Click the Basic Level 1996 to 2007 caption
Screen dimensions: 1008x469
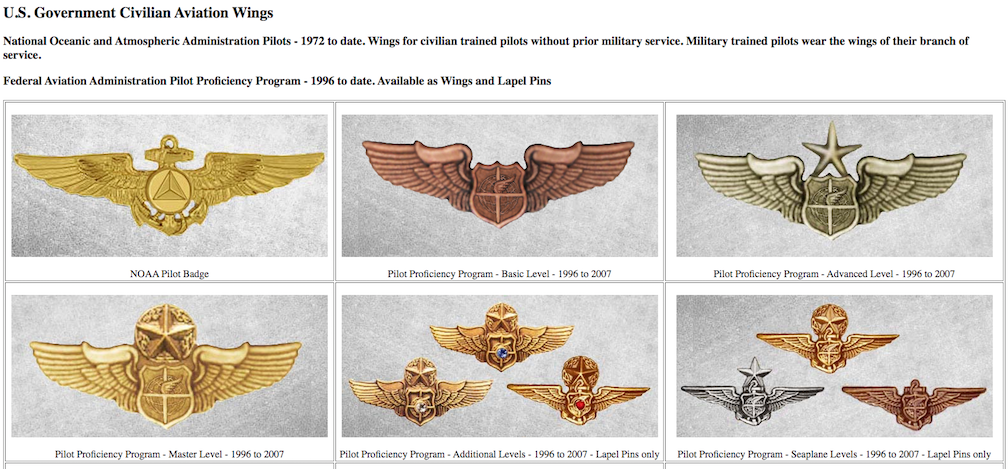[500, 274]
